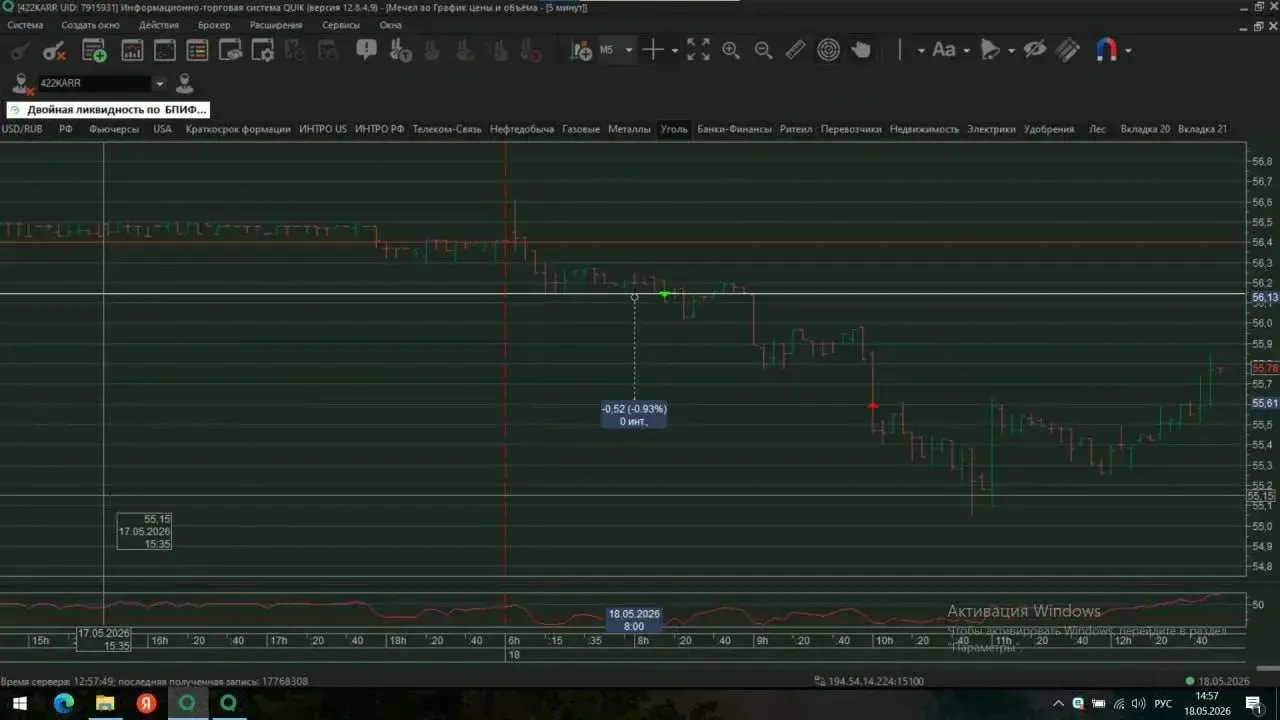This screenshot has height=720, width=1280.
Task: Click the striped eraser icon beside the magnet
Action: pos(1068,50)
